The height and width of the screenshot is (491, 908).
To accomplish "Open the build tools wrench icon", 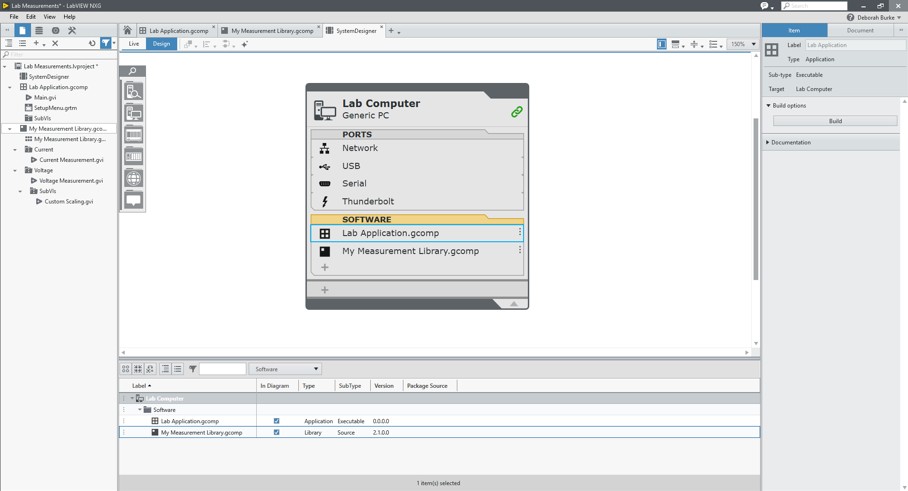I will pyautogui.click(x=72, y=30).
